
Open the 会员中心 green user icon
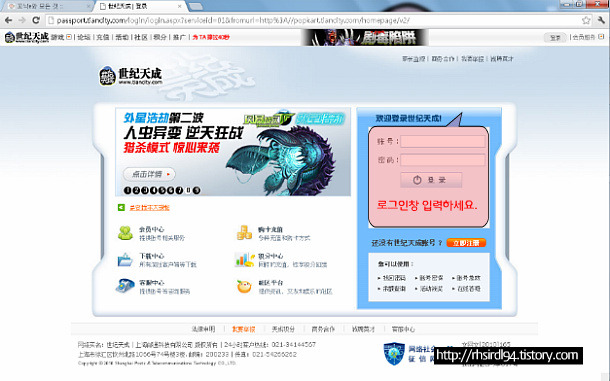point(125,233)
